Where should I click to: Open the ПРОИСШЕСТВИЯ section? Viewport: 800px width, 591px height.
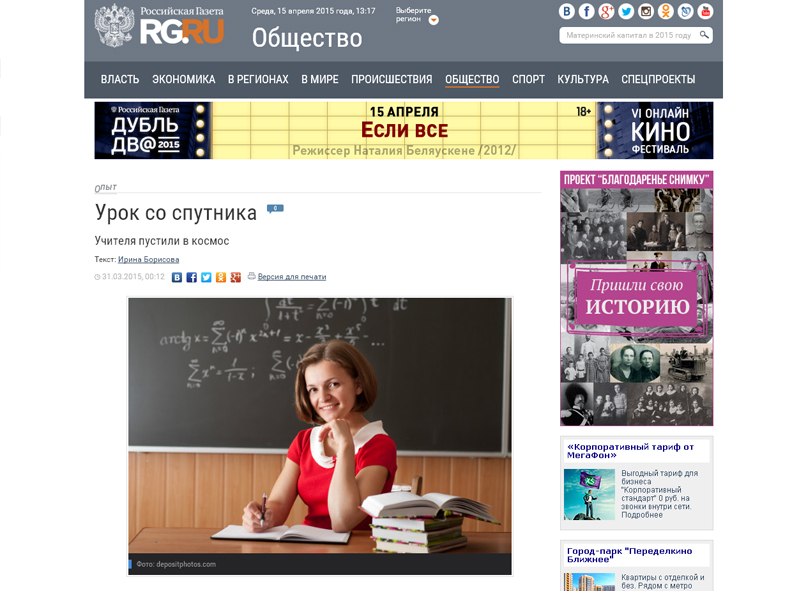pos(392,80)
